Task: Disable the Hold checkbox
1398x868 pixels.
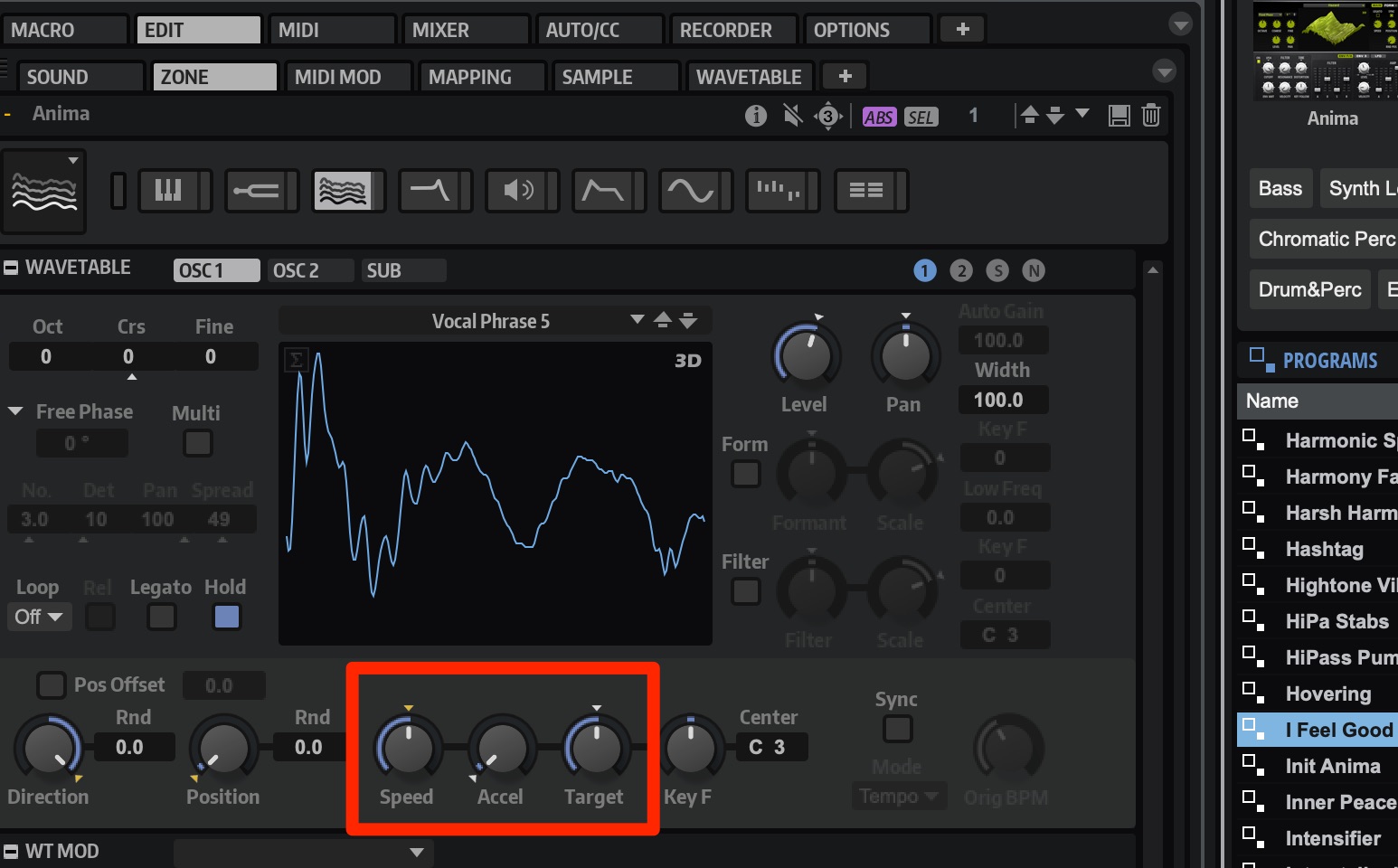Action: tap(226, 618)
